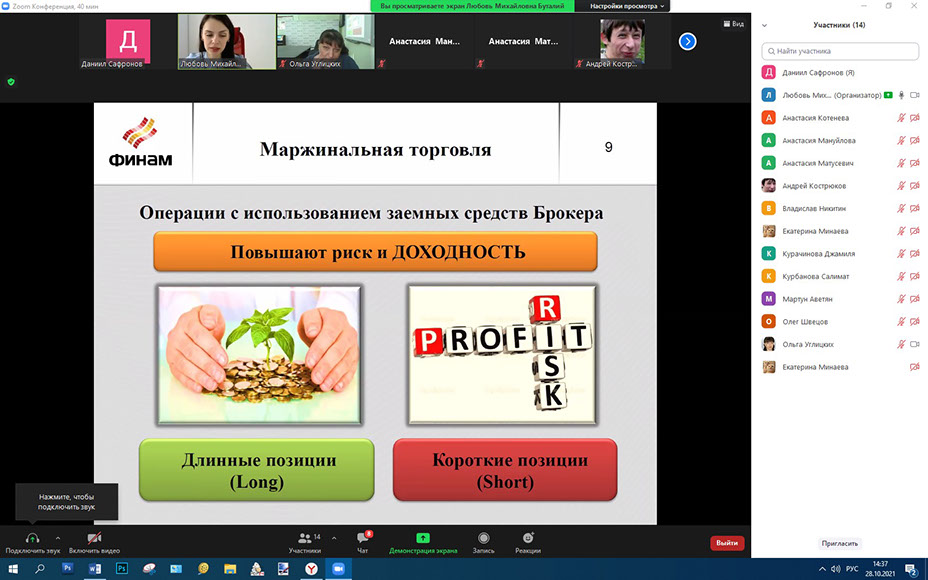This screenshot has width=928, height=580.
Task: Toggle the РУС keyboard language indicator
Action: (x=852, y=568)
